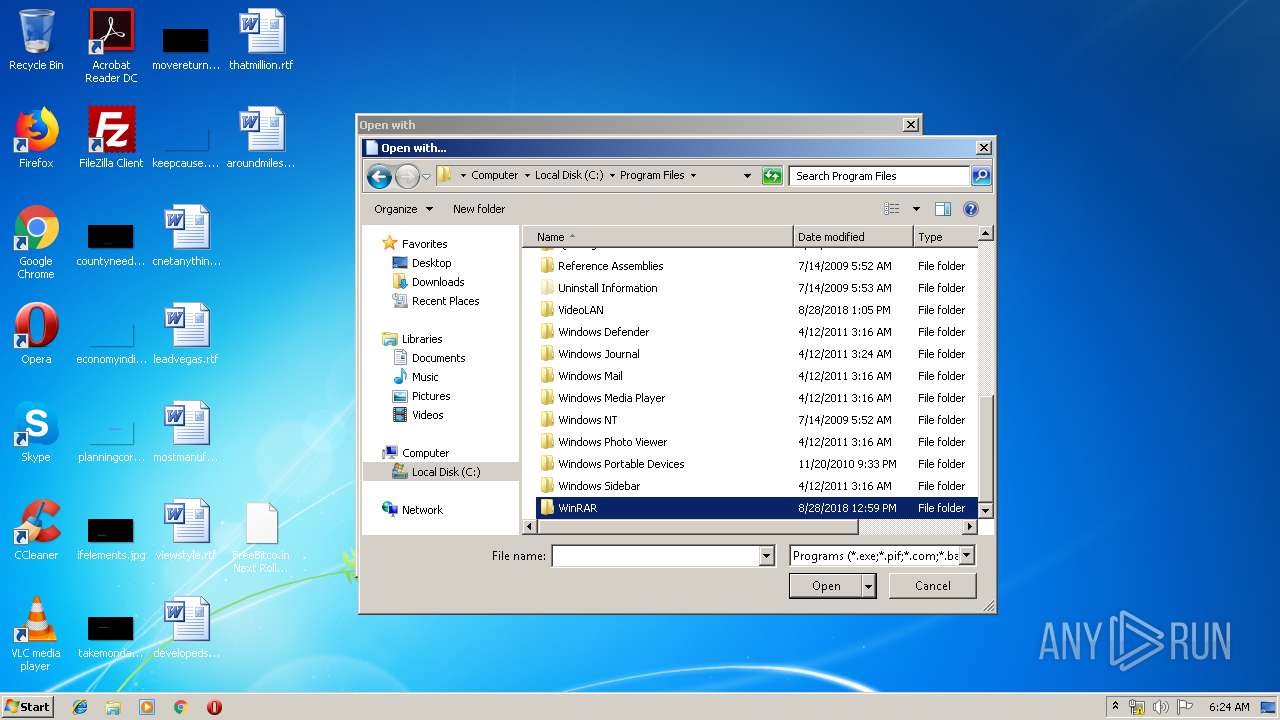The image size is (1280, 720).
Task: Open the Help question mark icon
Action: point(970,209)
